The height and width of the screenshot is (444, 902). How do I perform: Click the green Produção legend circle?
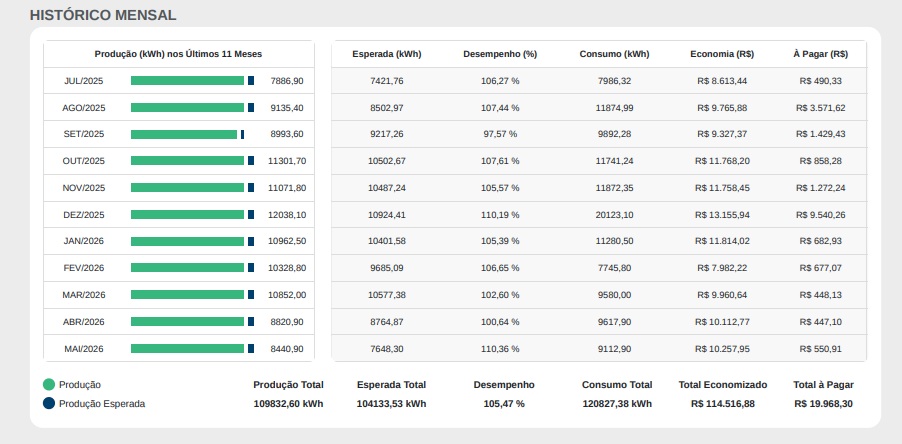click(x=49, y=385)
